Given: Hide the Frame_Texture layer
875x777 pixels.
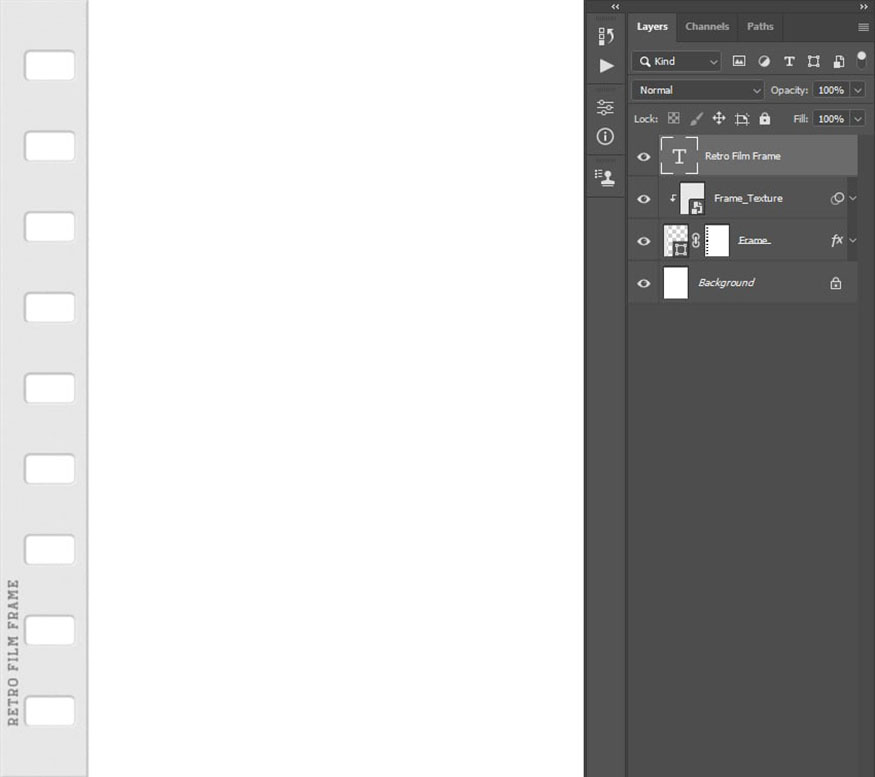Looking at the screenshot, I should pos(643,199).
